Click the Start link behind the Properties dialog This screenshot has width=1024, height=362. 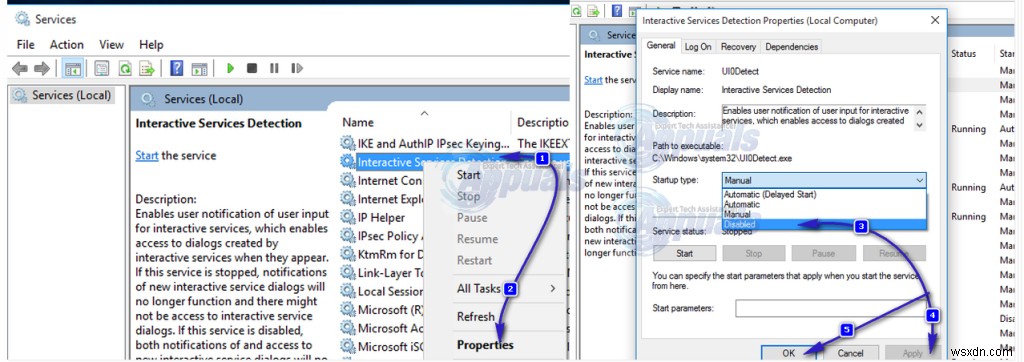(x=593, y=80)
